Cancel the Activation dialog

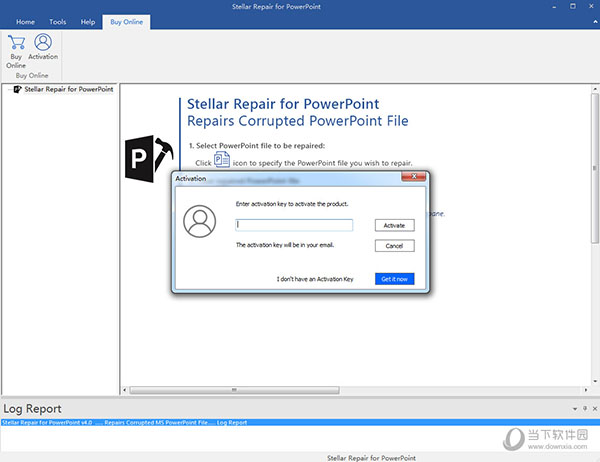395,246
